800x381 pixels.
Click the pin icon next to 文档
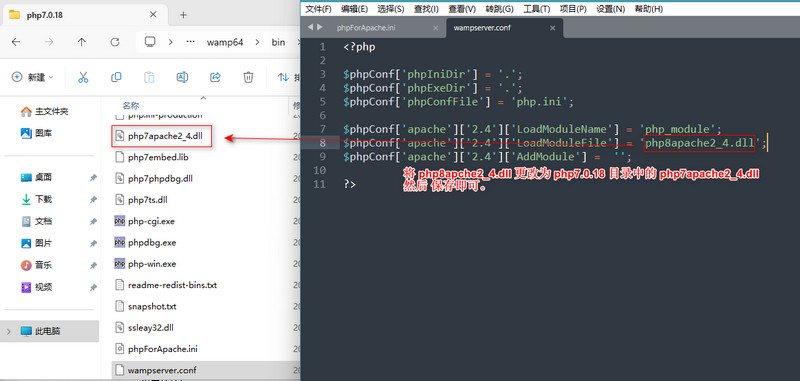pos(93,222)
